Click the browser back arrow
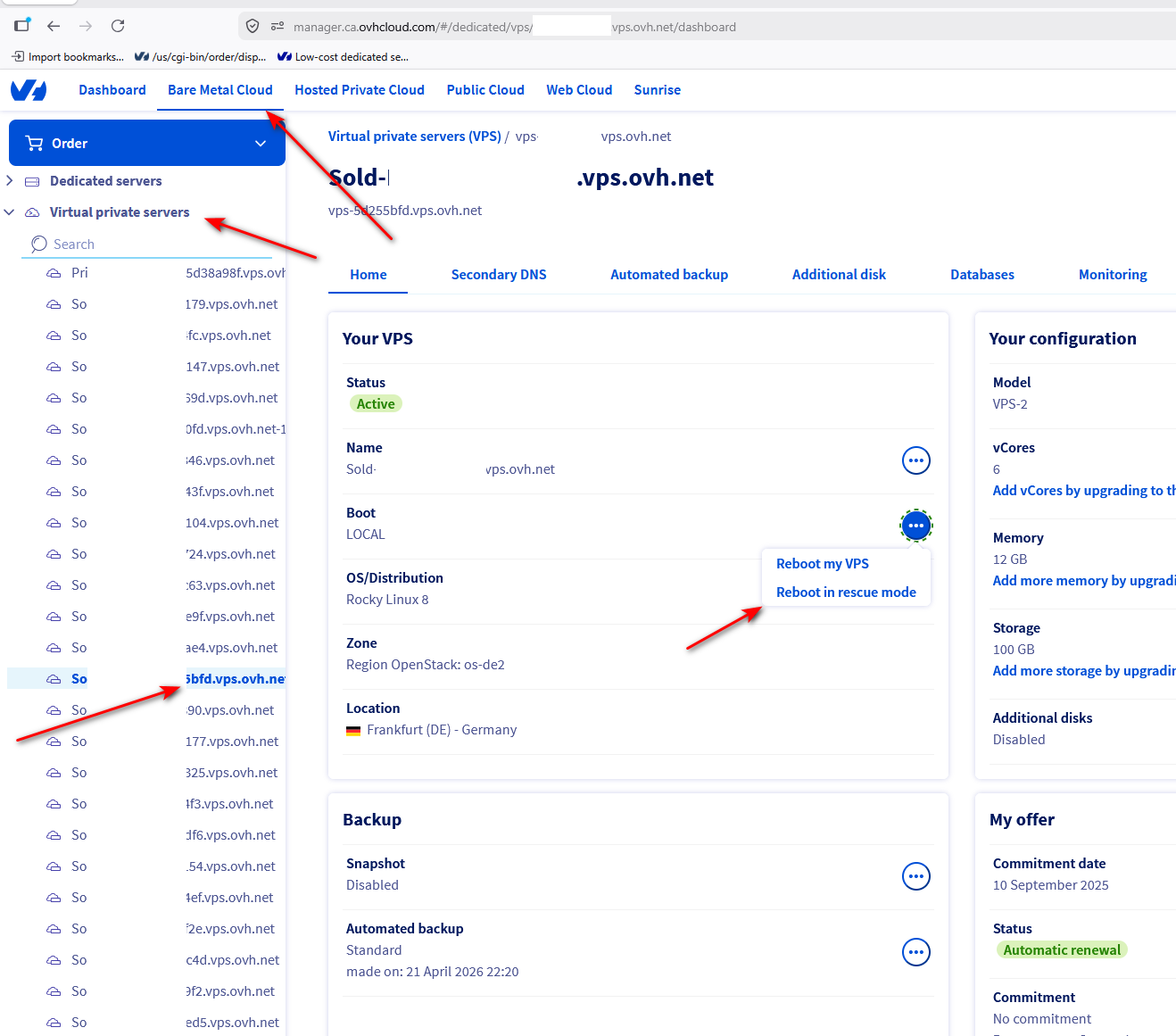The height and width of the screenshot is (1036, 1176). (54, 26)
